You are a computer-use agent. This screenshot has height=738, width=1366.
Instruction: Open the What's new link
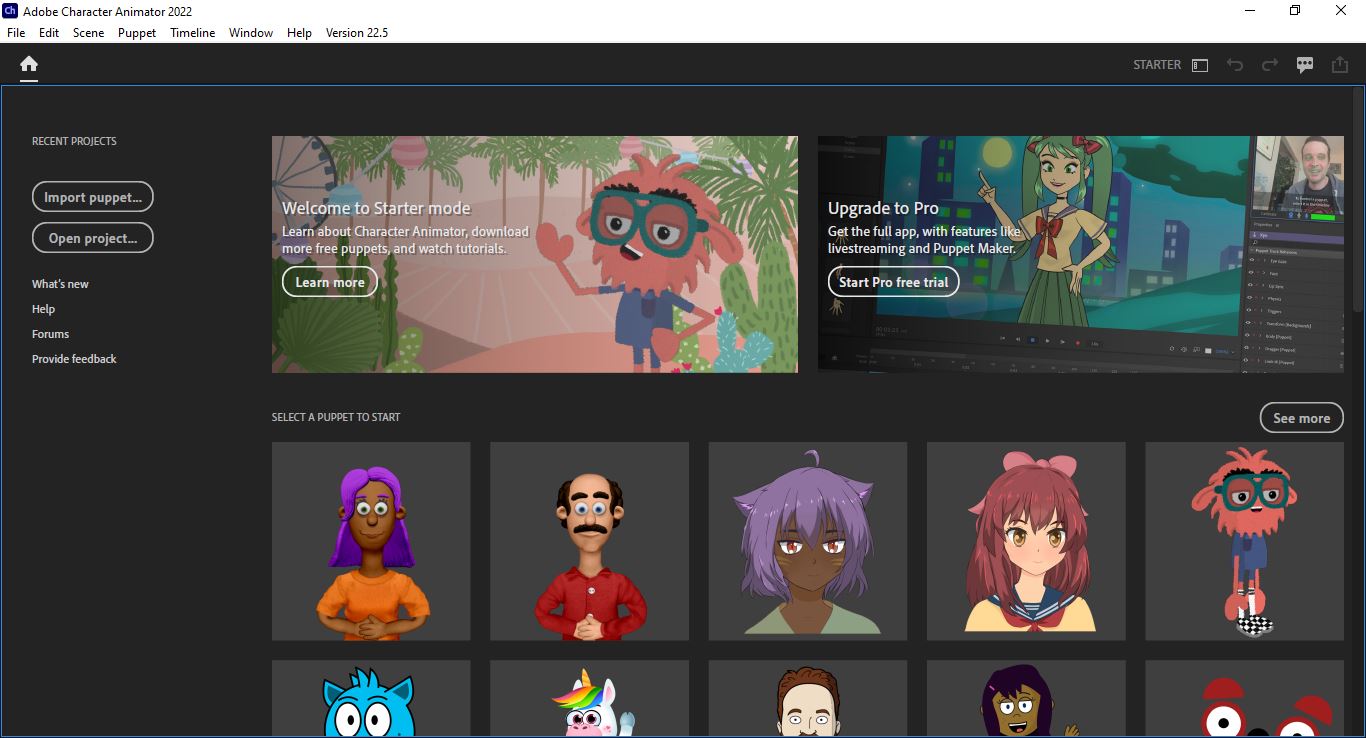pos(60,284)
